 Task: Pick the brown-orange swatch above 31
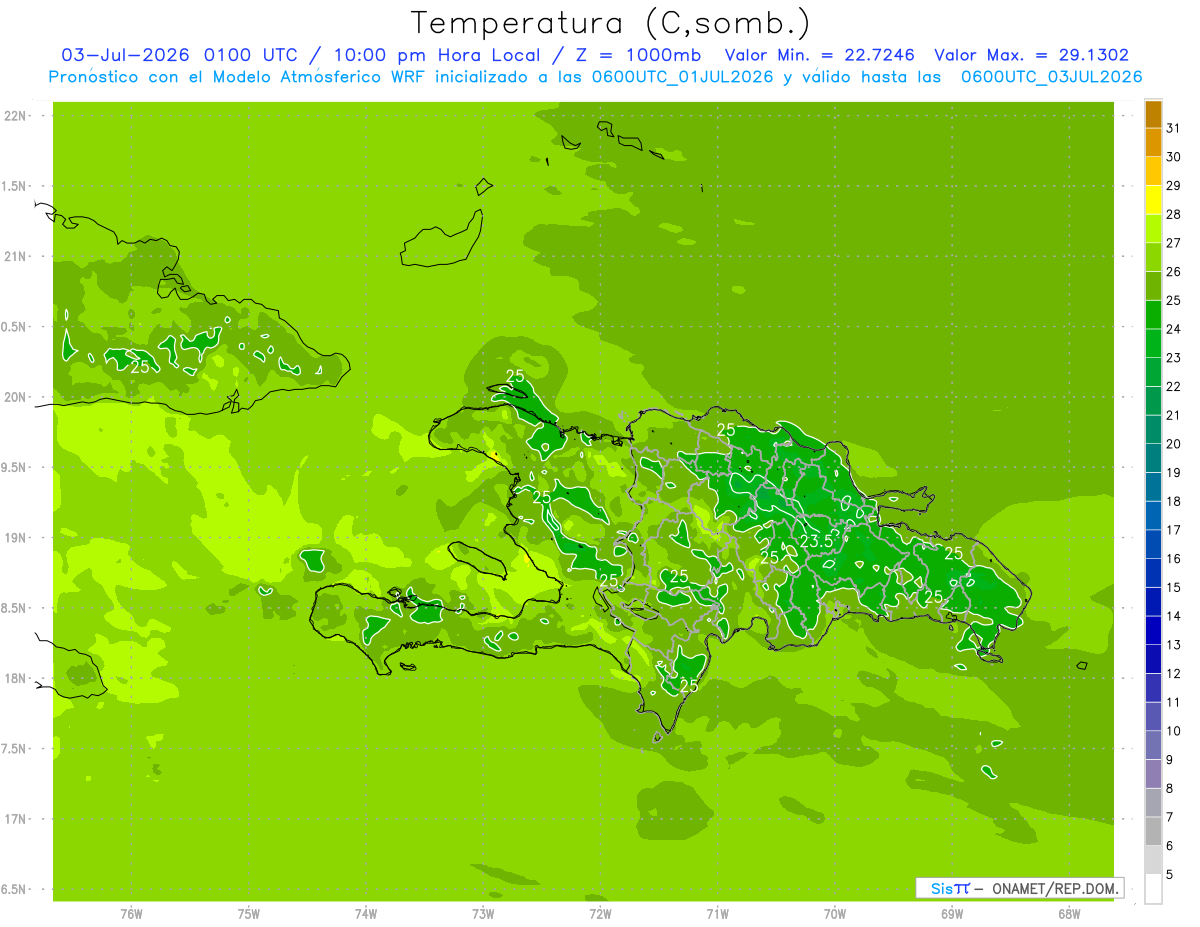coord(1153,114)
